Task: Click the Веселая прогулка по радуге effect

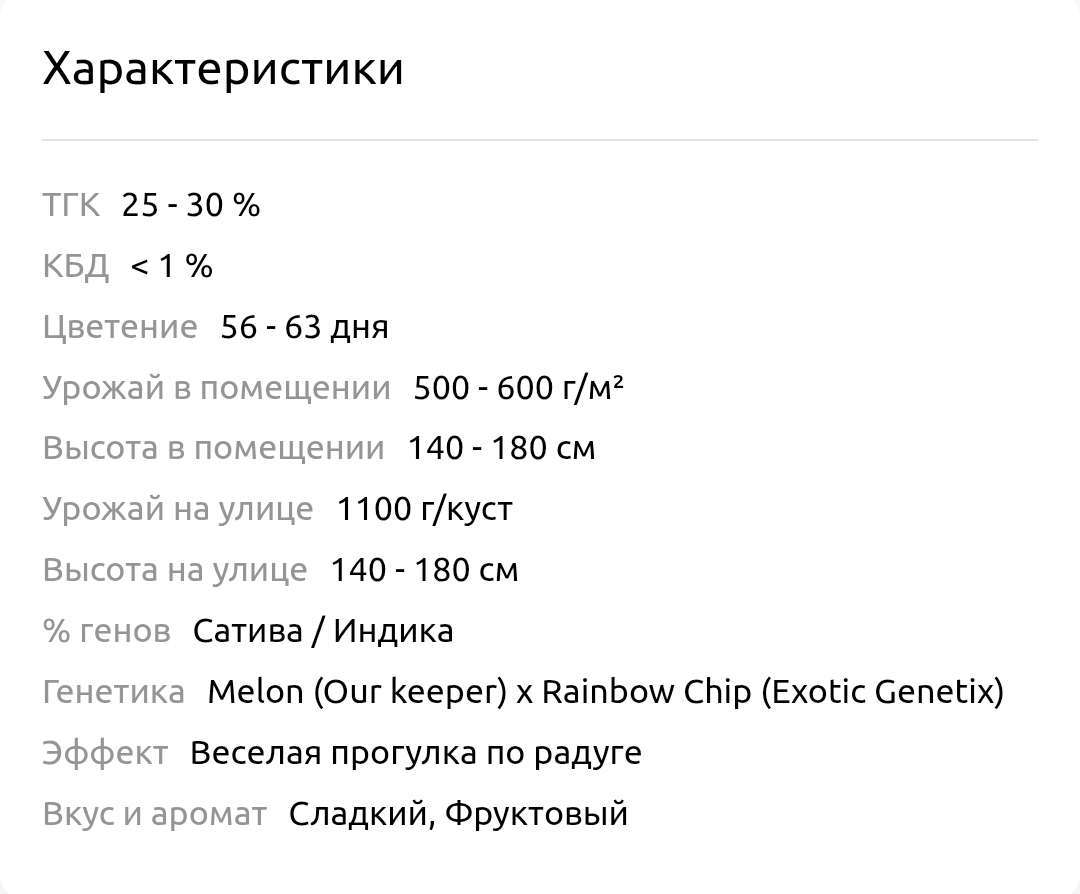Action: tap(416, 753)
